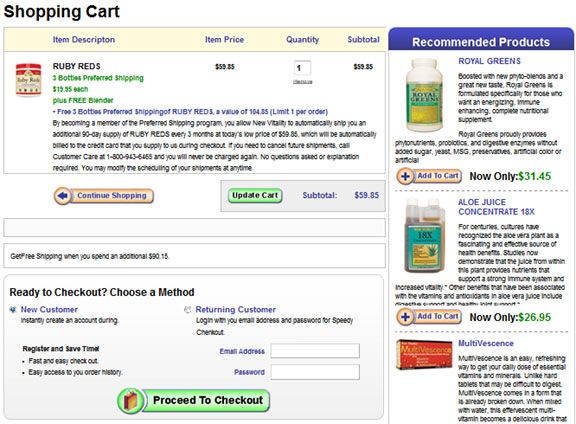Click the plus icon for Aloe Juice Add To Cart
This screenshot has height=424, width=576.
[405, 317]
